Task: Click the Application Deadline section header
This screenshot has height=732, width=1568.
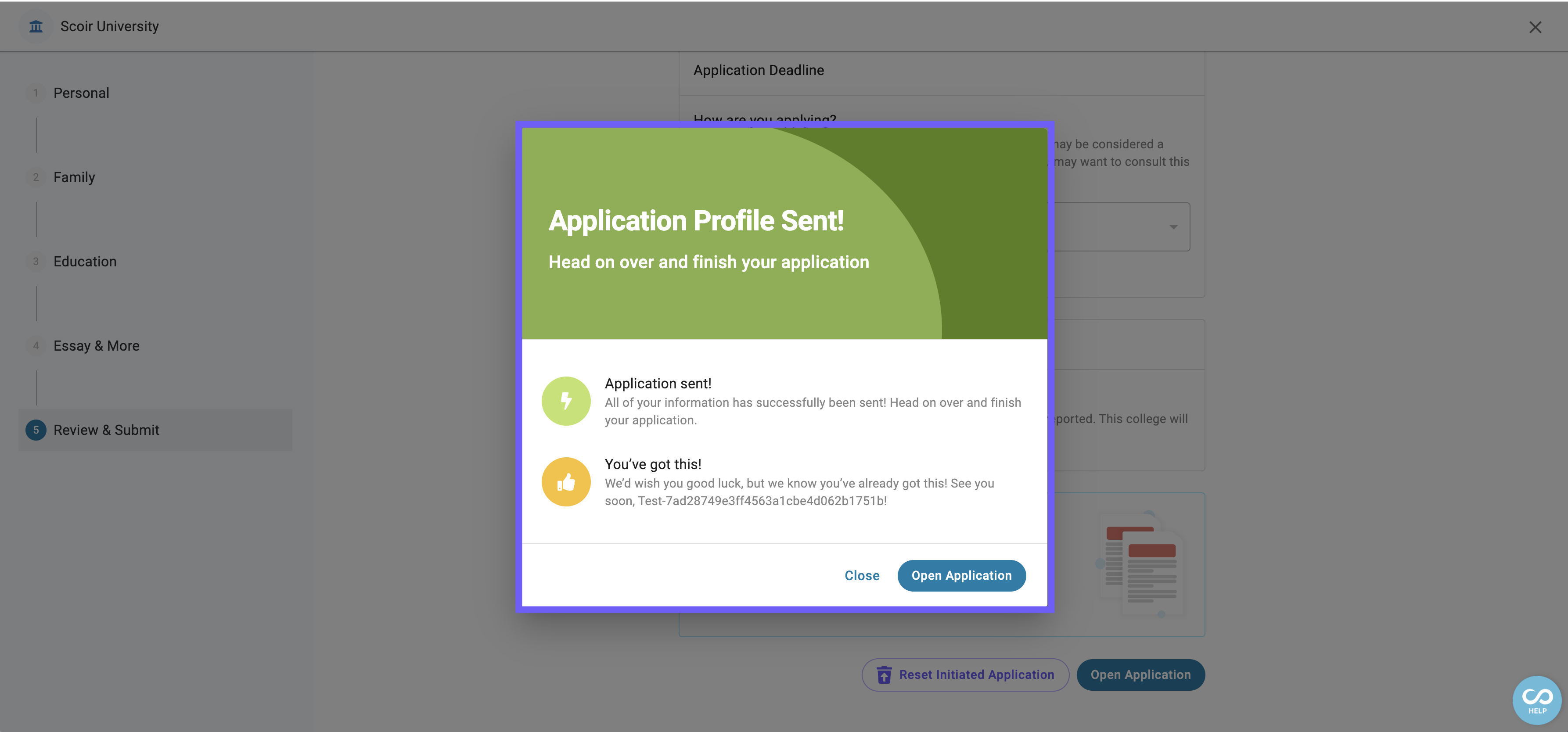Action: (759, 71)
